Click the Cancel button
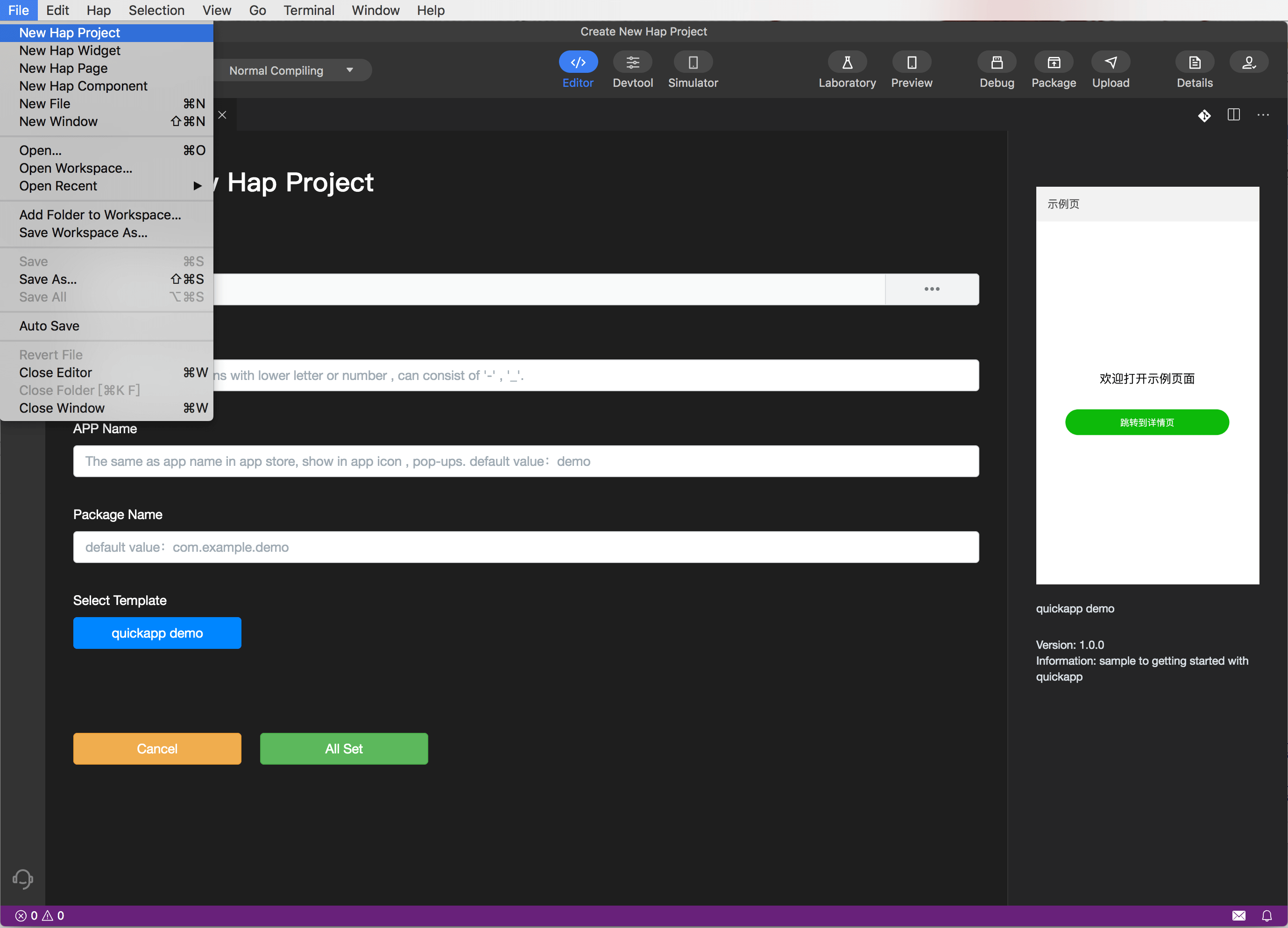 click(x=157, y=749)
